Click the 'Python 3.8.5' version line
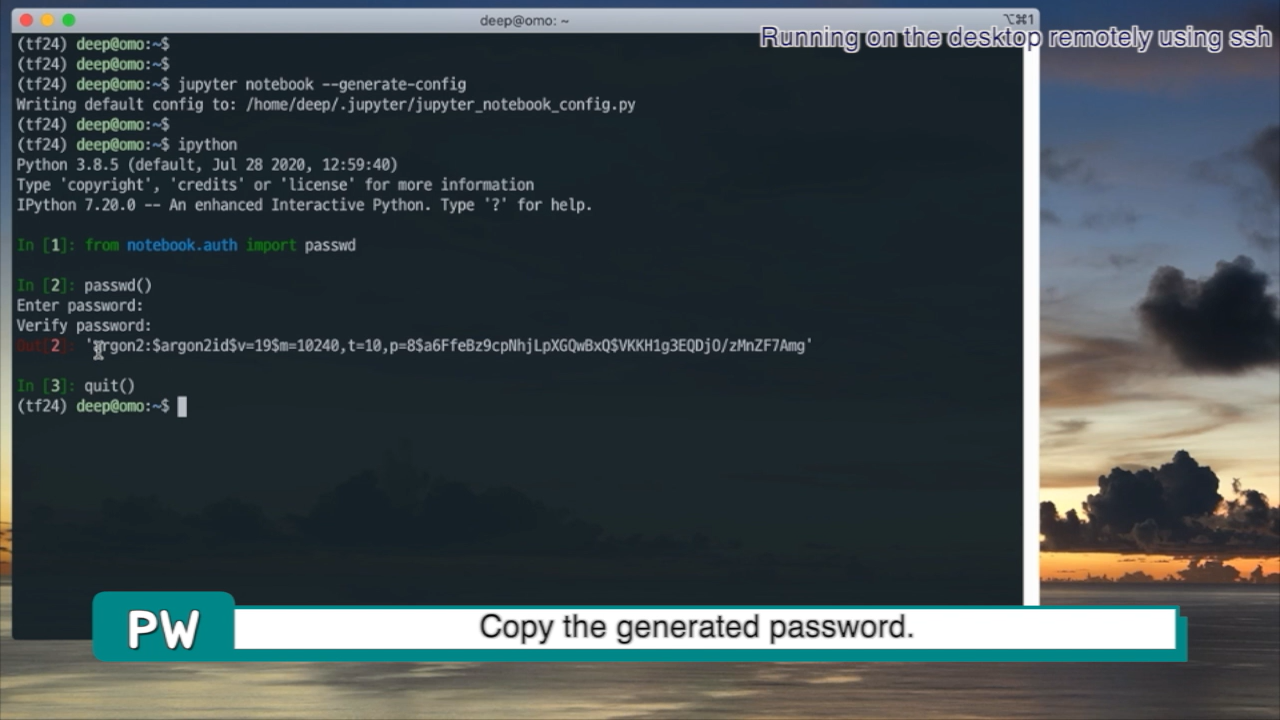The width and height of the screenshot is (1280, 720). [207, 165]
